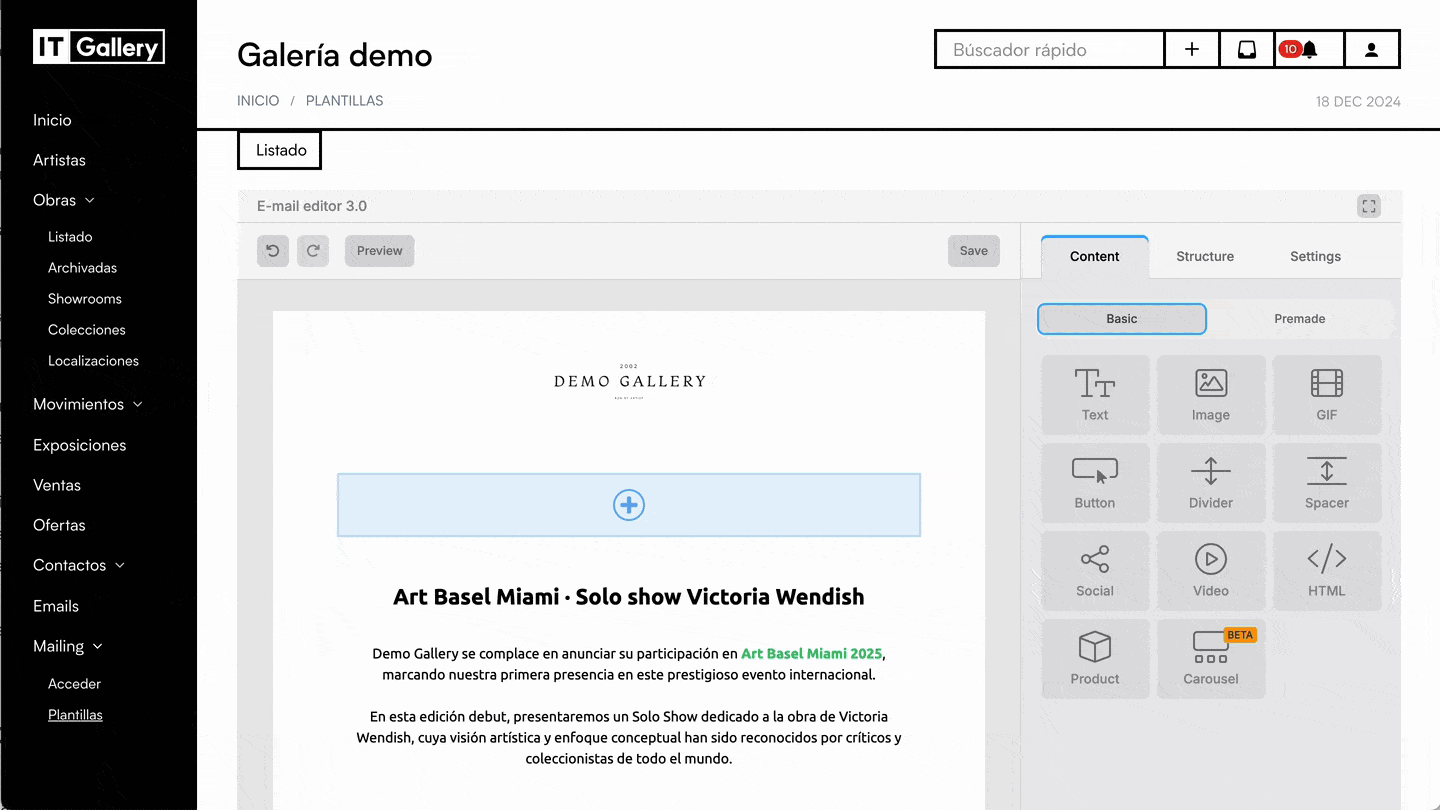This screenshot has width=1441, height=810.
Task: Click the plus add button in header
Action: (1192, 50)
